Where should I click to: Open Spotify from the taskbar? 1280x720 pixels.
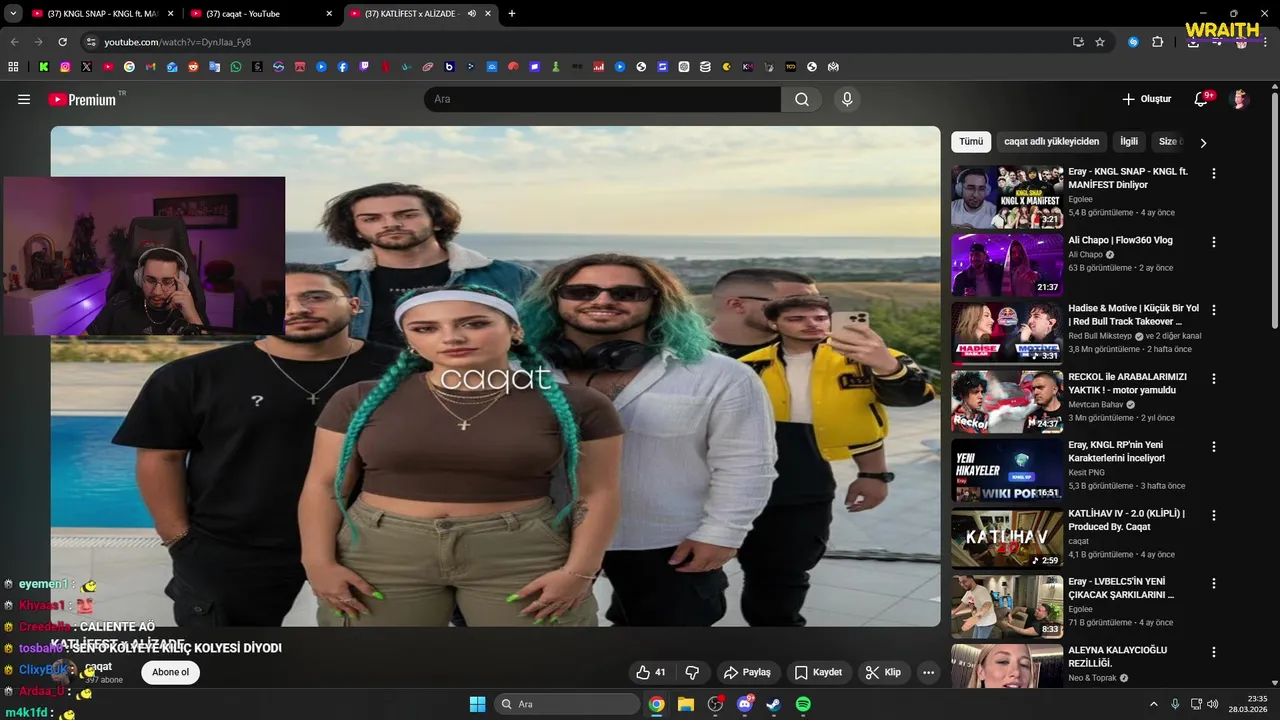pyautogui.click(x=803, y=704)
